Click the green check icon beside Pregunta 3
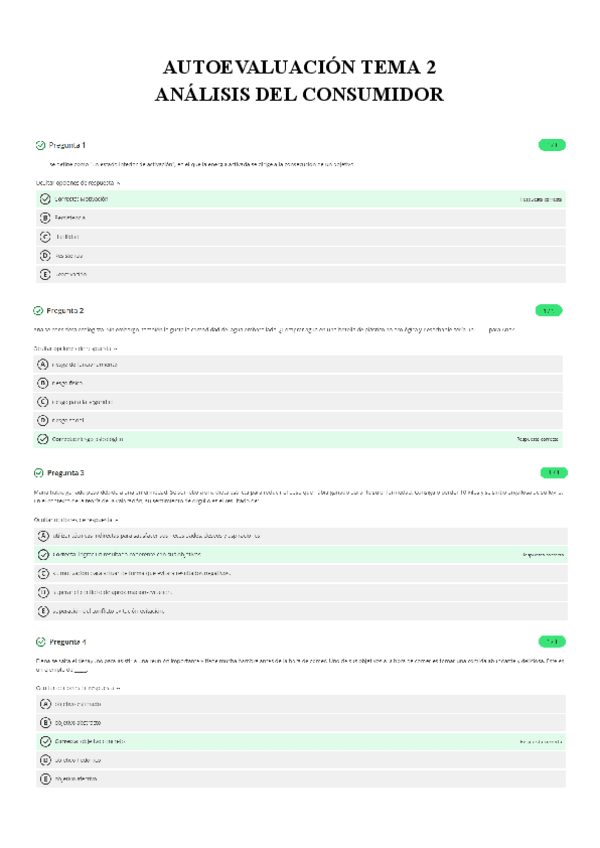This screenshot has width=600, height=848. coord(38,473)
